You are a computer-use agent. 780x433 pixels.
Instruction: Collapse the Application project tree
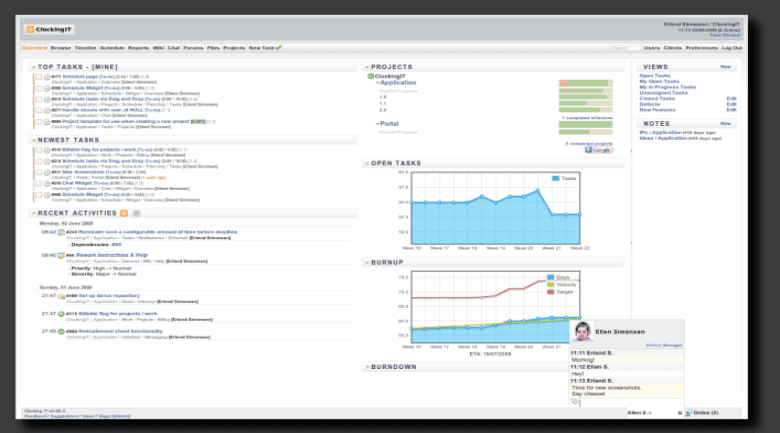(x=376, y=84)
